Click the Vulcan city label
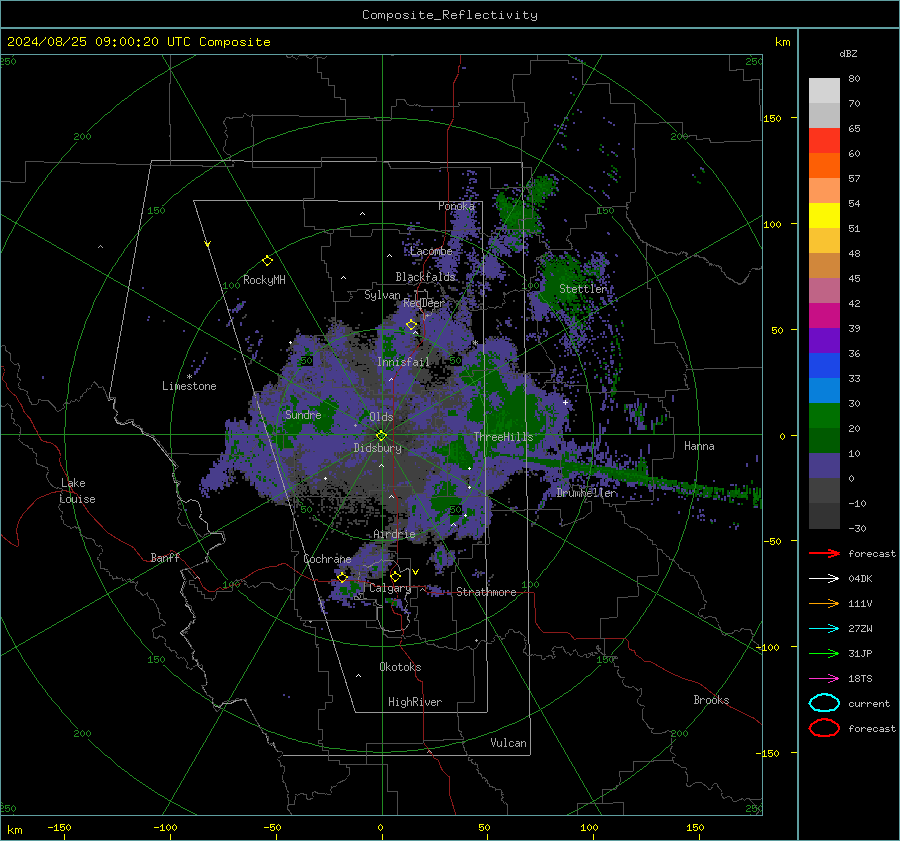 509,743
